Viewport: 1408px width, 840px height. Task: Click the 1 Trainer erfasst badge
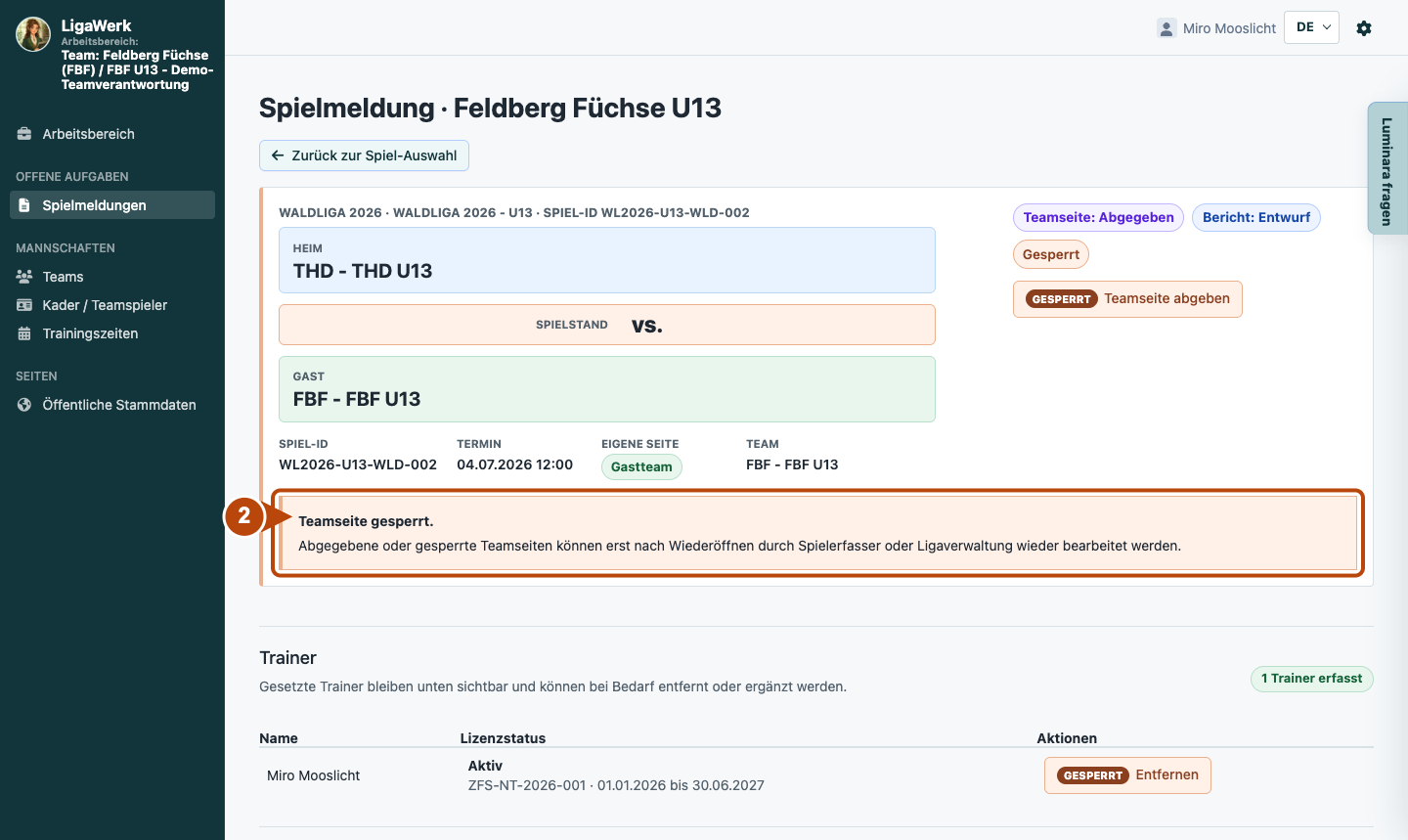coord(1311,679)
